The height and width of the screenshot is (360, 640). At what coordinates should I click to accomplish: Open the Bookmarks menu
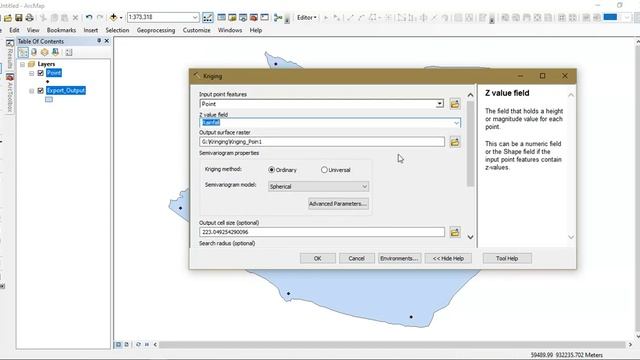click(x=61, y=30)
